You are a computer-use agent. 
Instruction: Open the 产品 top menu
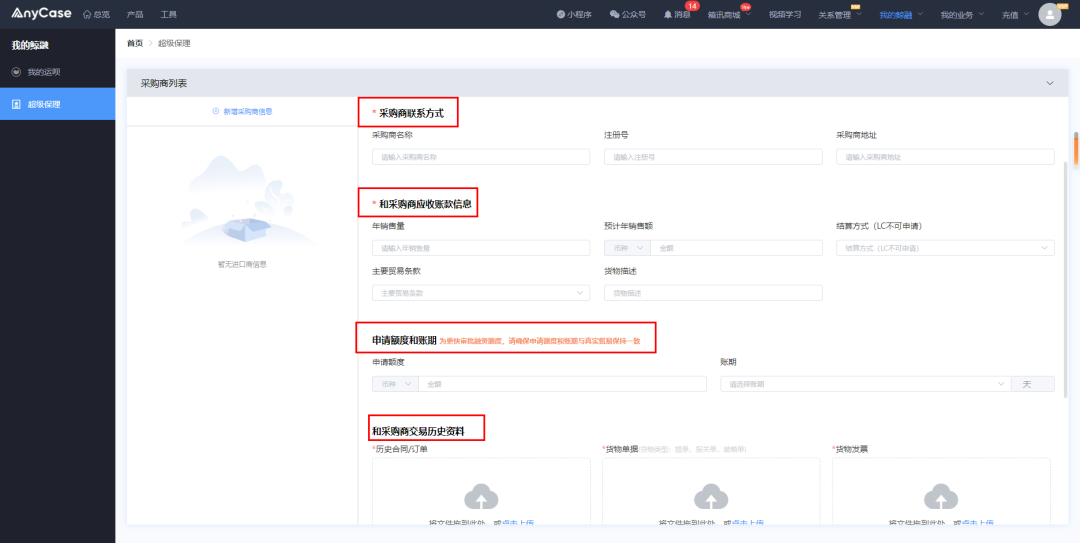point(135,15)
